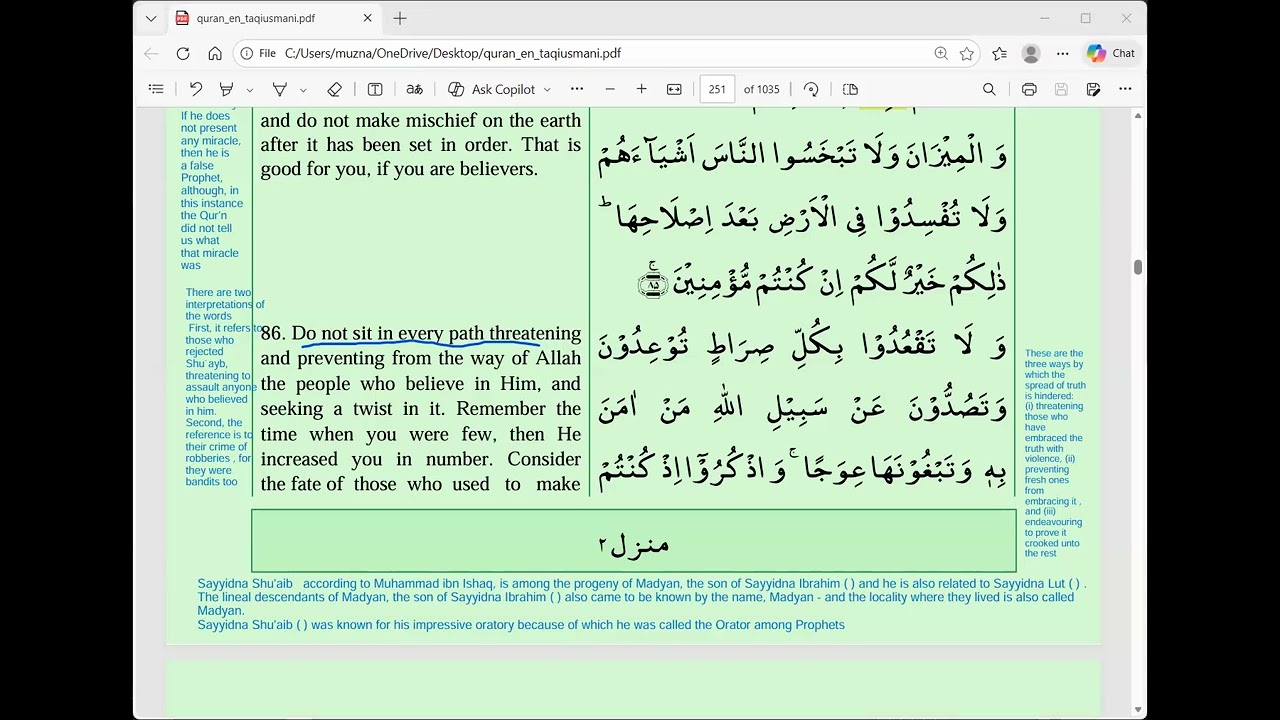Click the vertical scrollbar thumb
This screenshot has width=1280, height=720.
pyautogui.click(x=1138, y=267)
